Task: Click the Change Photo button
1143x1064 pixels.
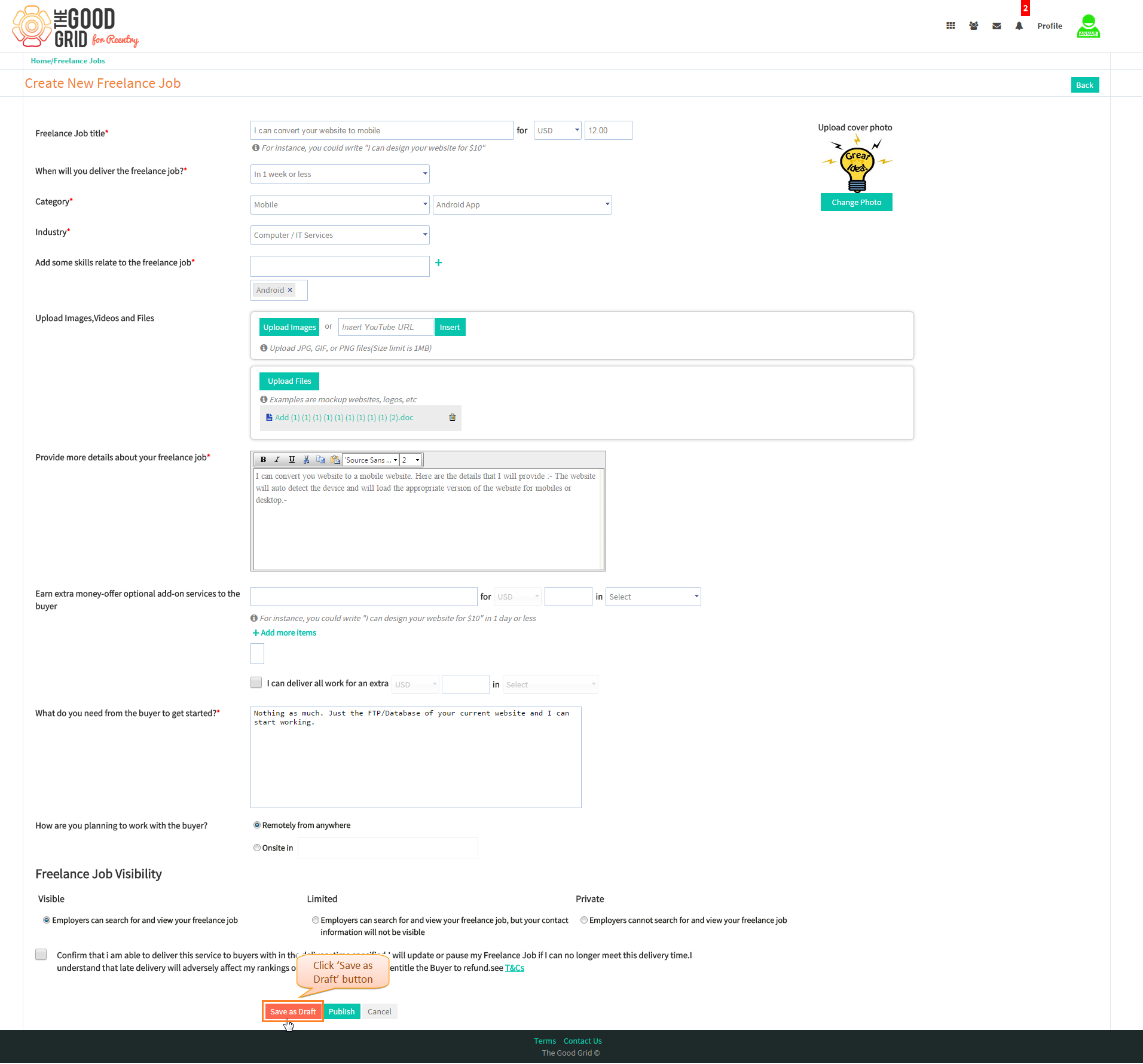Action: tap(857, 202)
